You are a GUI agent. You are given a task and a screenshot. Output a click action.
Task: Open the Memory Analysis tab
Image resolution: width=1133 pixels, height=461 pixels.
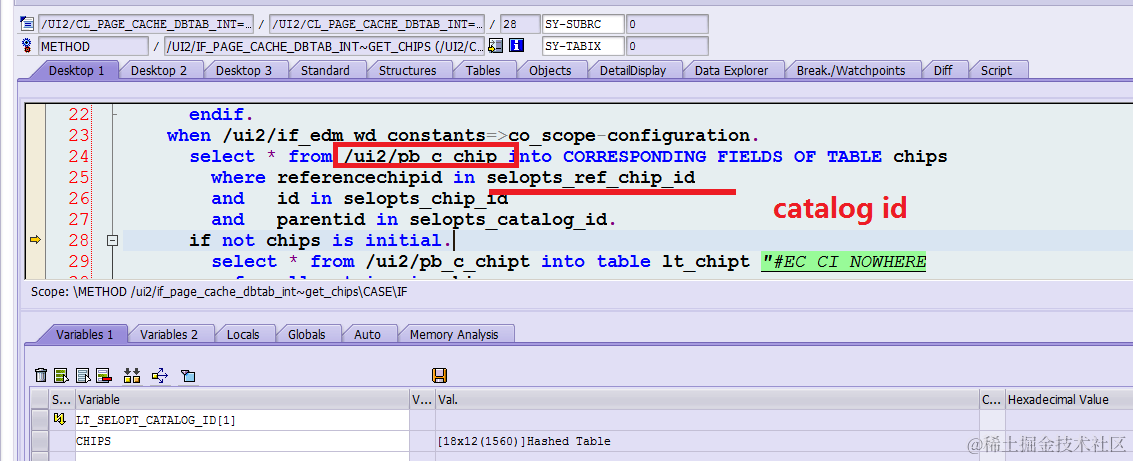pos(454,335)
